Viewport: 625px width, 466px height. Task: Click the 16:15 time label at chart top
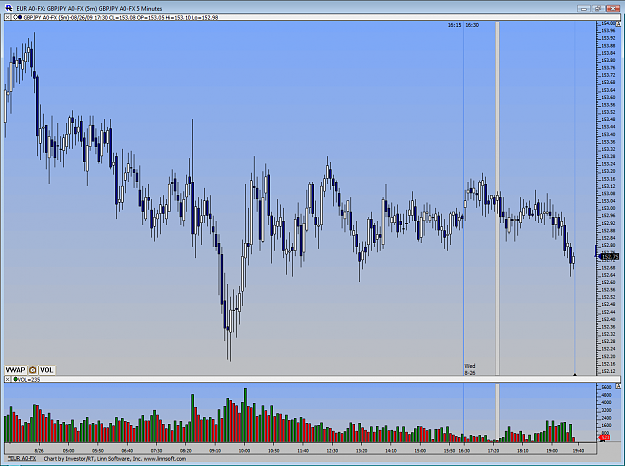454,25
